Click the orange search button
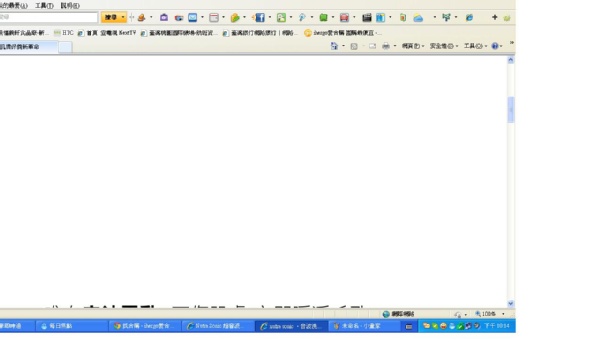Image resolution: width=600 pixels, height=360 pixels. click(111, 18)
